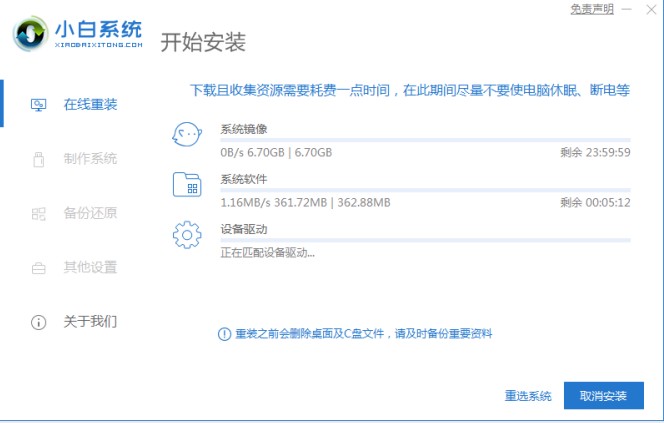This screenshot has width=664, height=423.
Task: Click the 重选系统 link
Action: click(528, 396)
